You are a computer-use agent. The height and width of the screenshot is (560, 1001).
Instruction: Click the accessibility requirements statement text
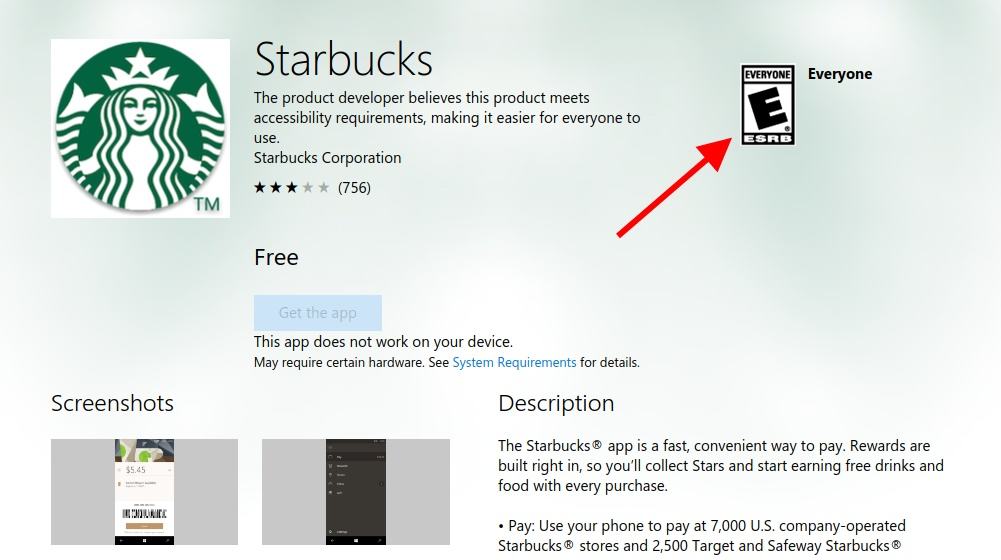click(447, 117)
